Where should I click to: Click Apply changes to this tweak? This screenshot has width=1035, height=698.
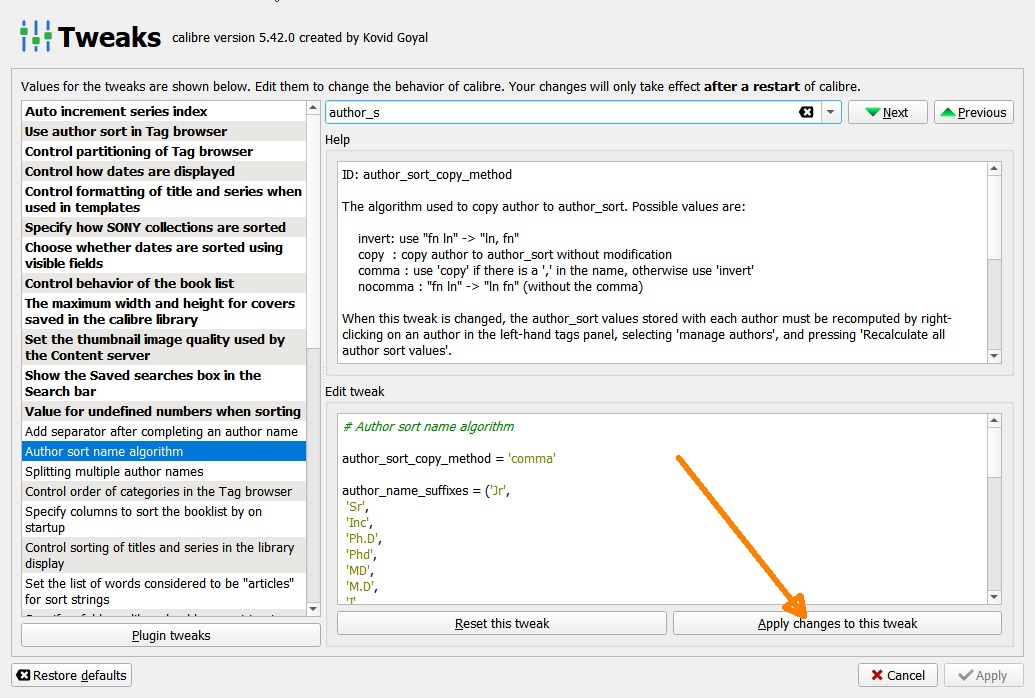point(837,623)
